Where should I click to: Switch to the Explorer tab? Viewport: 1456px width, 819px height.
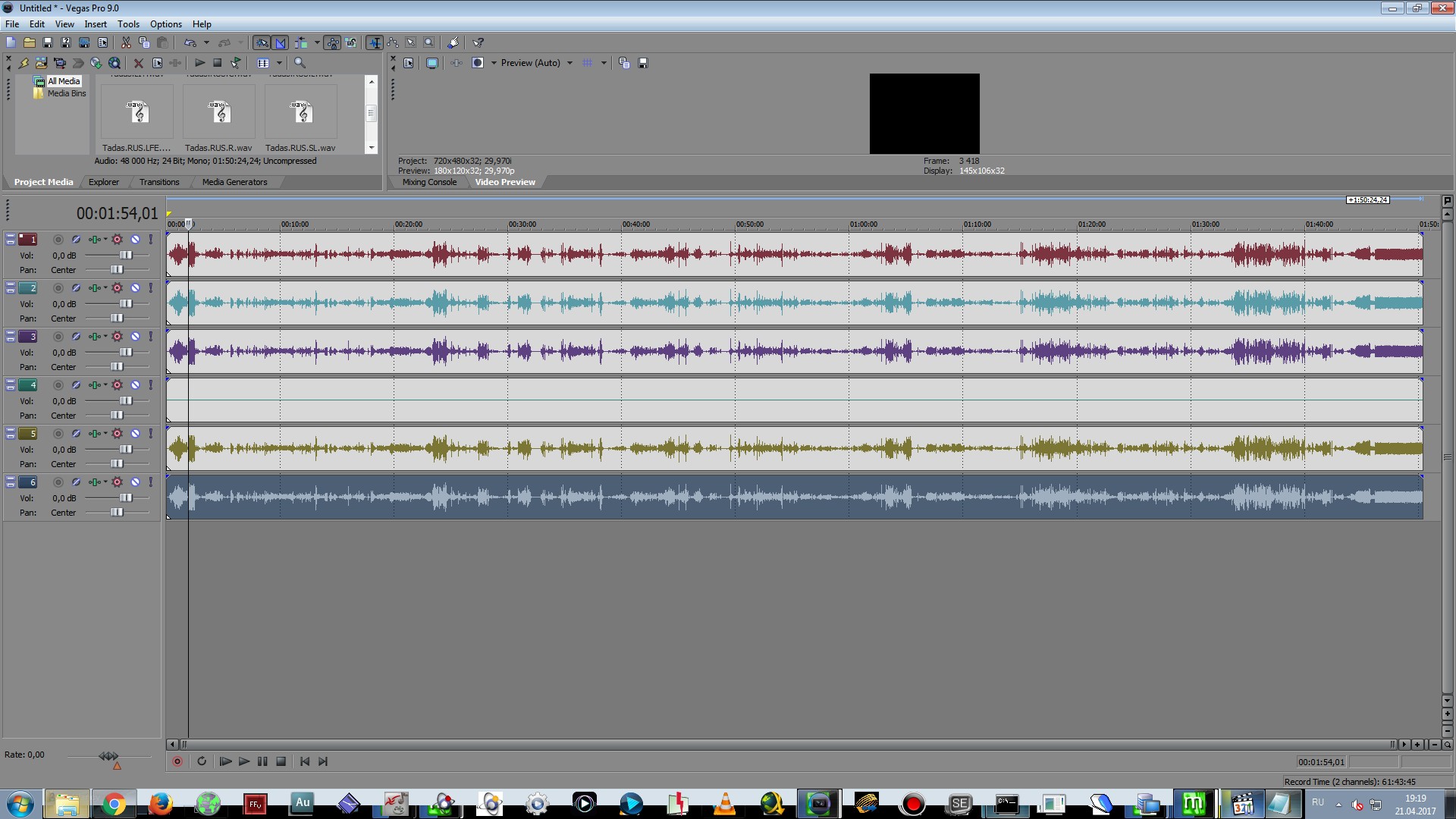pos(104,182)
